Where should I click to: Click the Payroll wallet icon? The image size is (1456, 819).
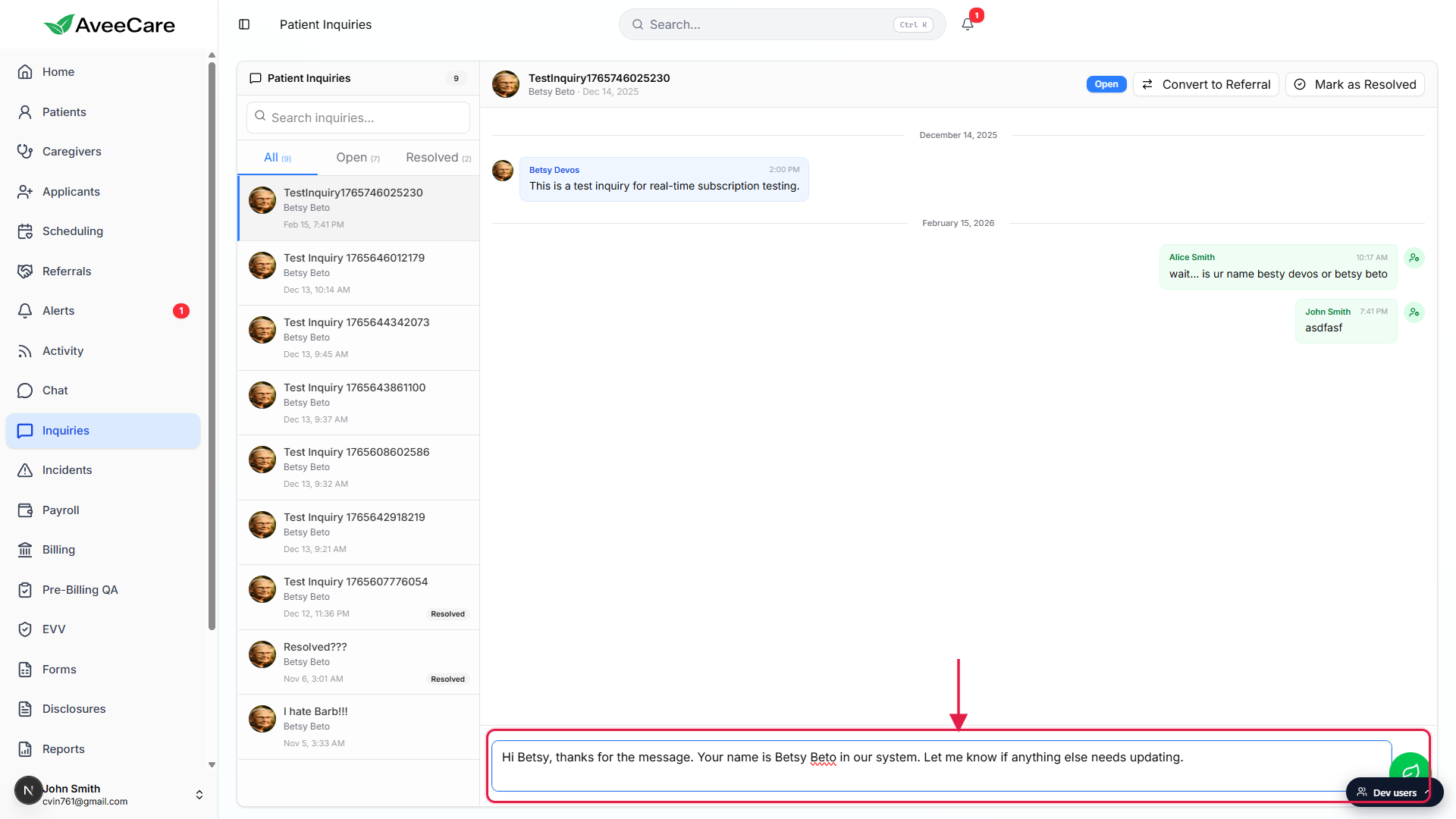coord(25,510)
